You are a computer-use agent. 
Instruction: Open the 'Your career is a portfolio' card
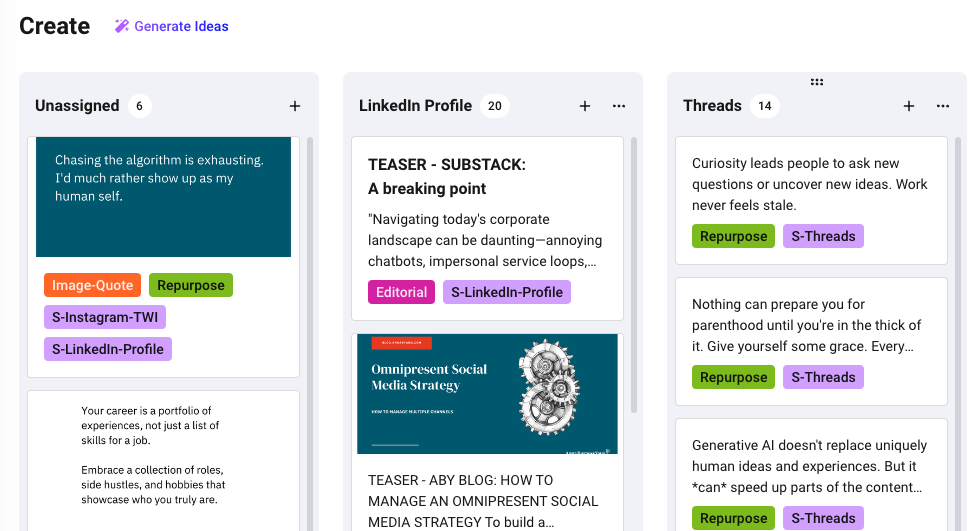point(163,455)
